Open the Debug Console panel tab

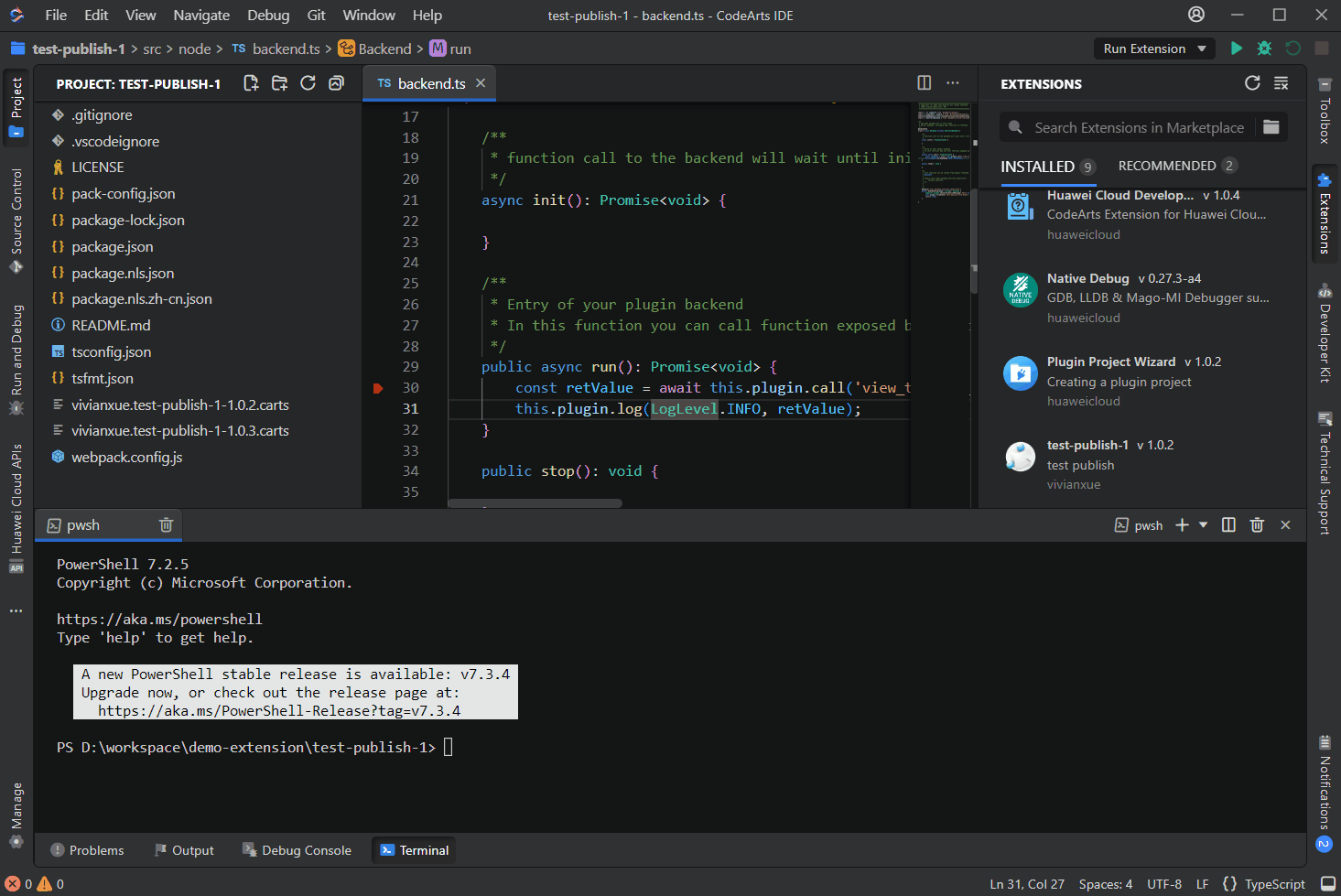click(x=297, y=850)
